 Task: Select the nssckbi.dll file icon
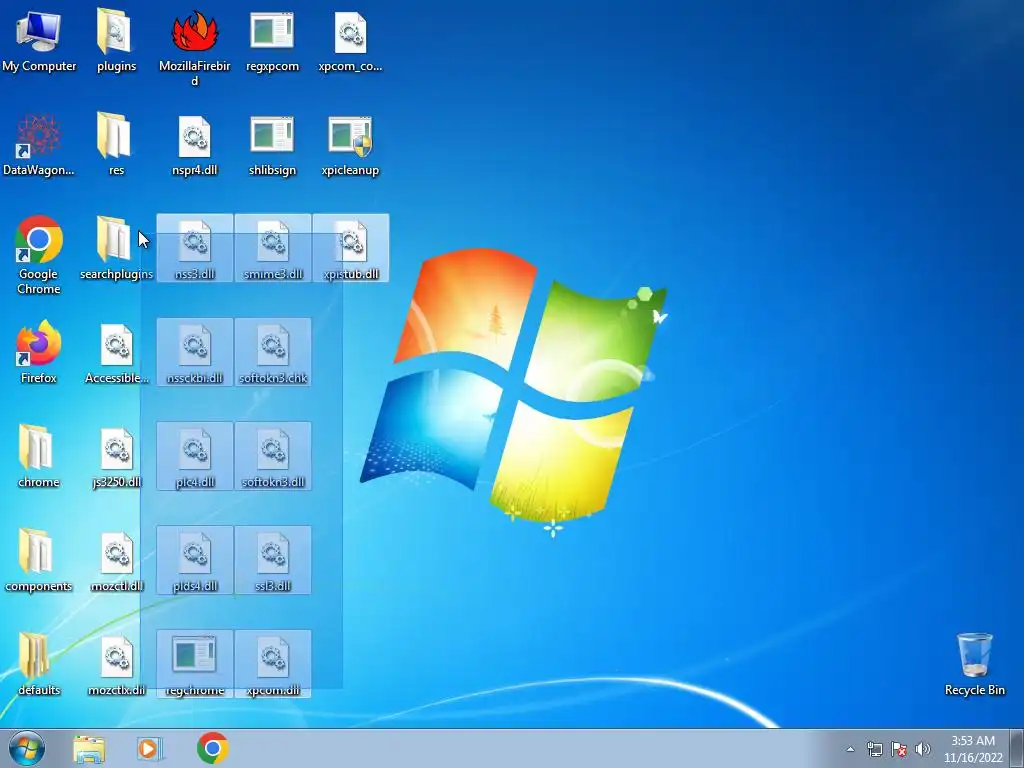click(x=195, y=351)
